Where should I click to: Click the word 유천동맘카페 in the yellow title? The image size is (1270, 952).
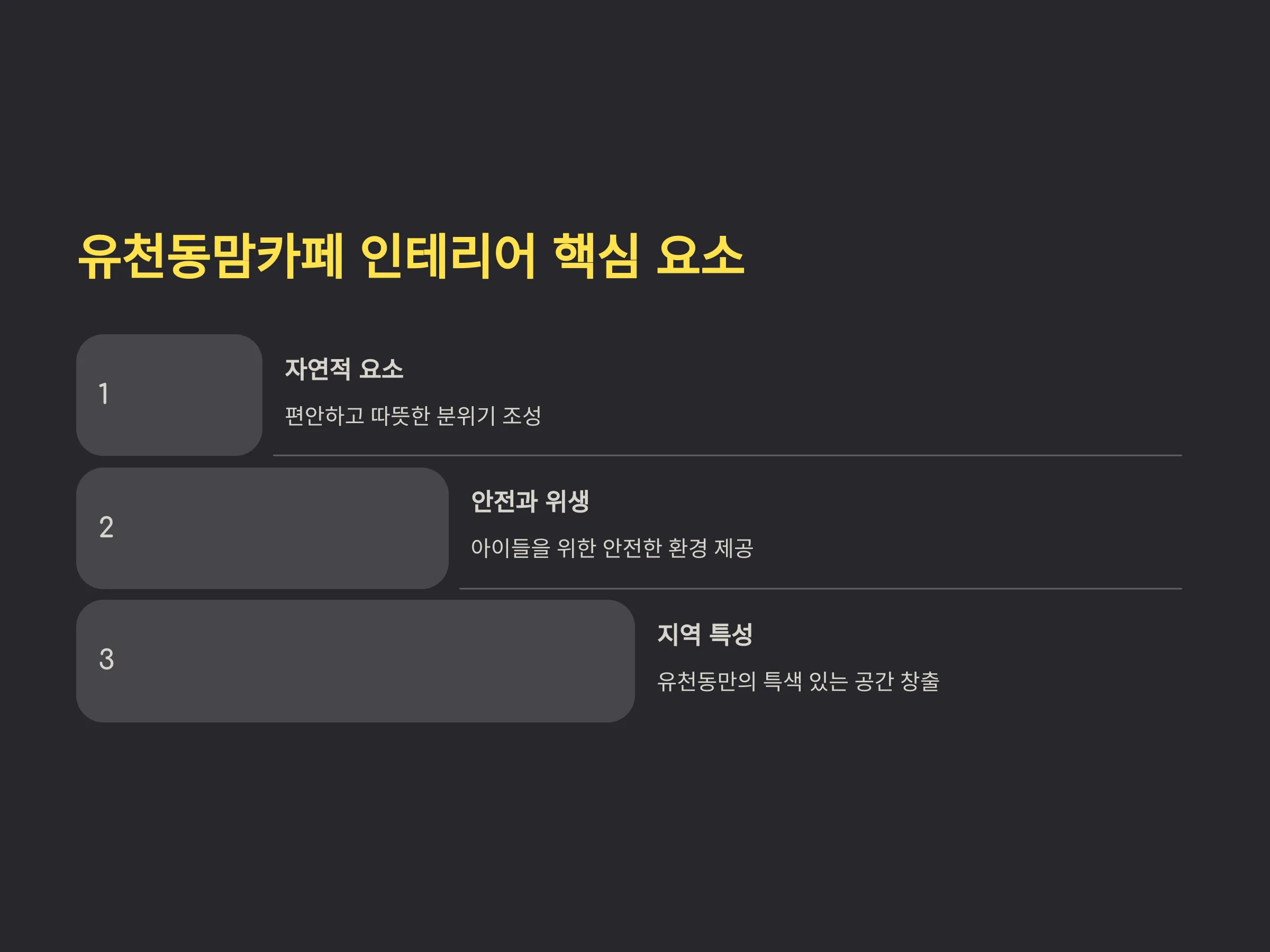[x=211, y=257]
